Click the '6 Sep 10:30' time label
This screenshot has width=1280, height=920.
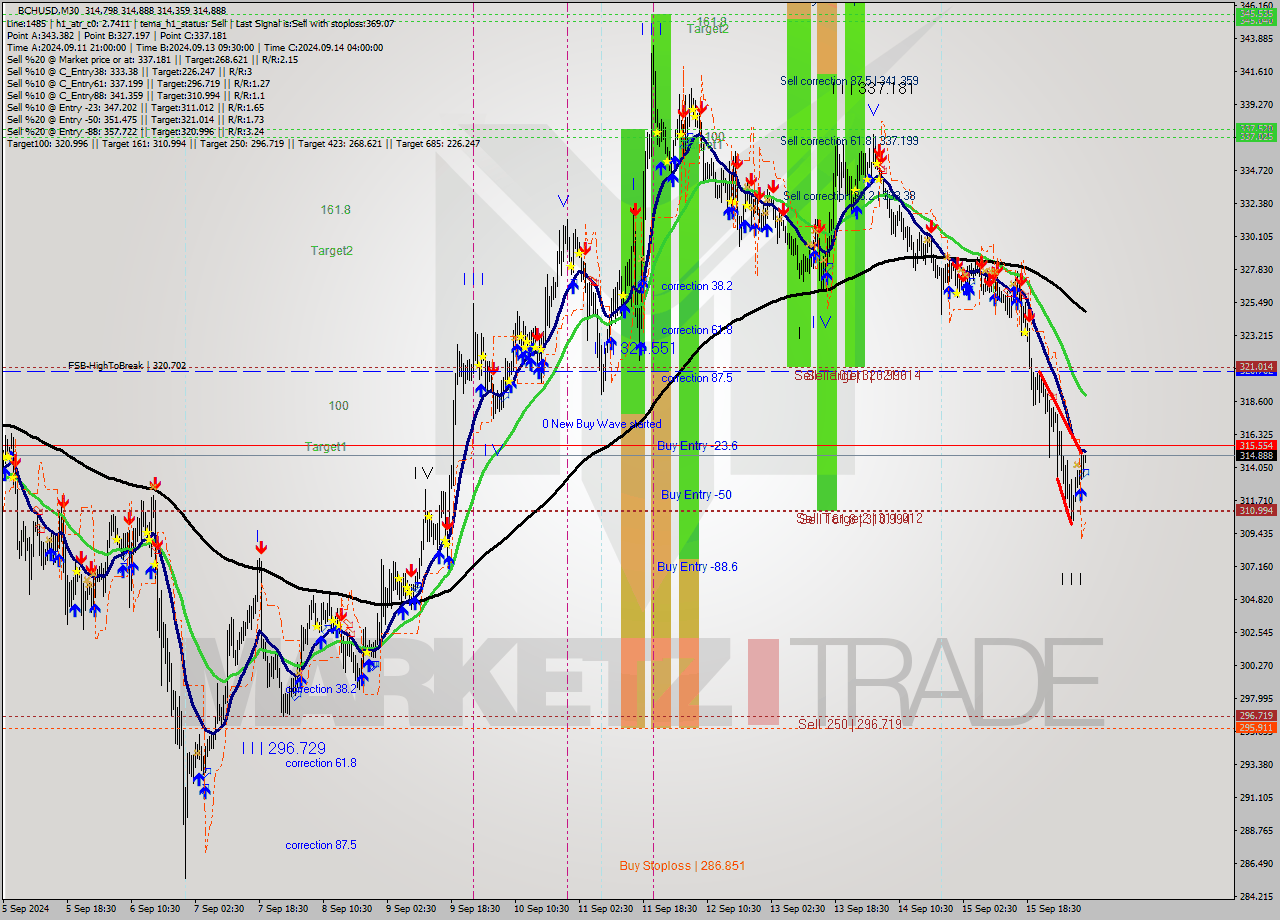pyautogui.click(x=156, y=909)
